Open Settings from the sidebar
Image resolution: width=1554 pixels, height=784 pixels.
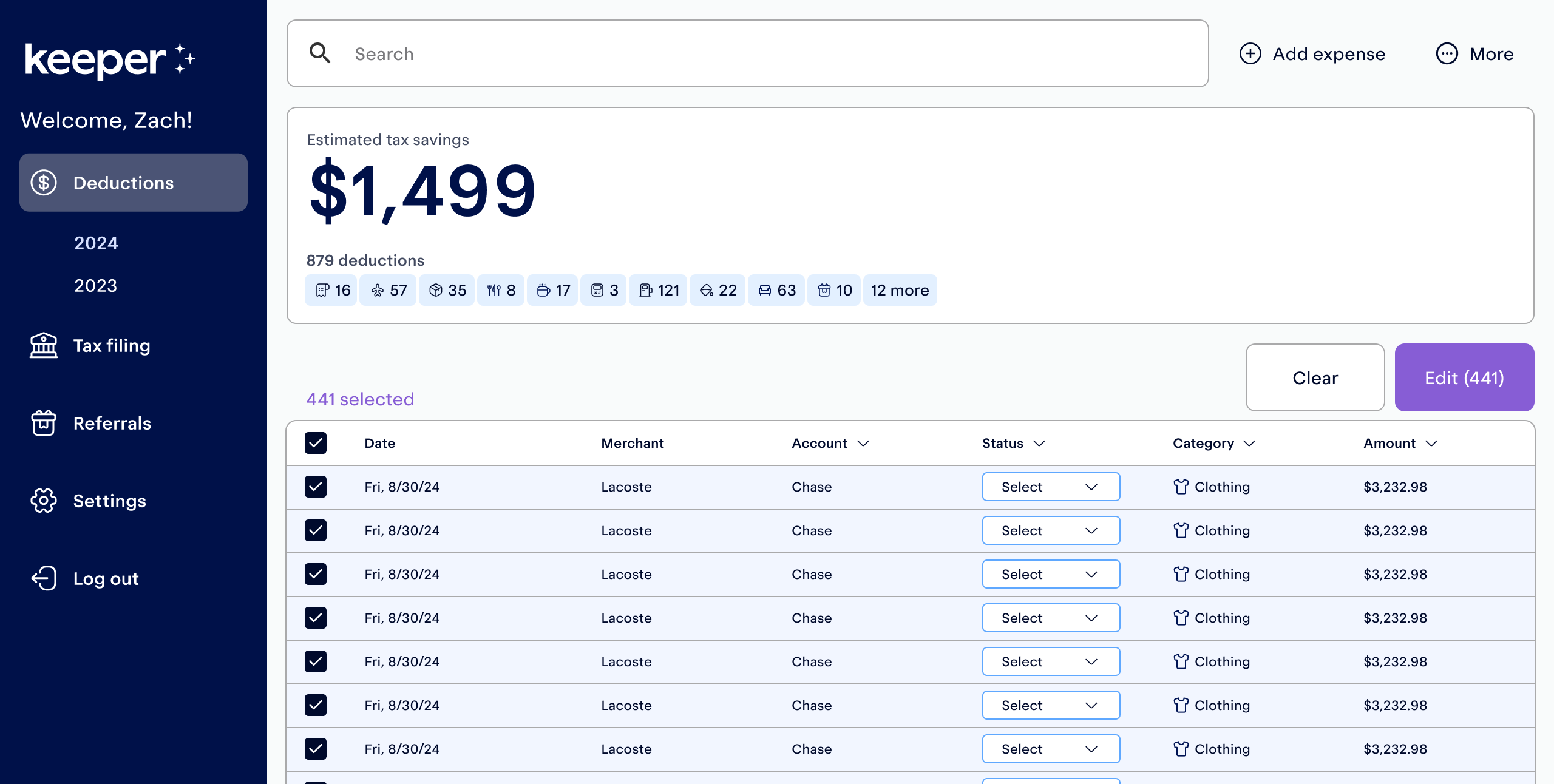pos(109,501)
